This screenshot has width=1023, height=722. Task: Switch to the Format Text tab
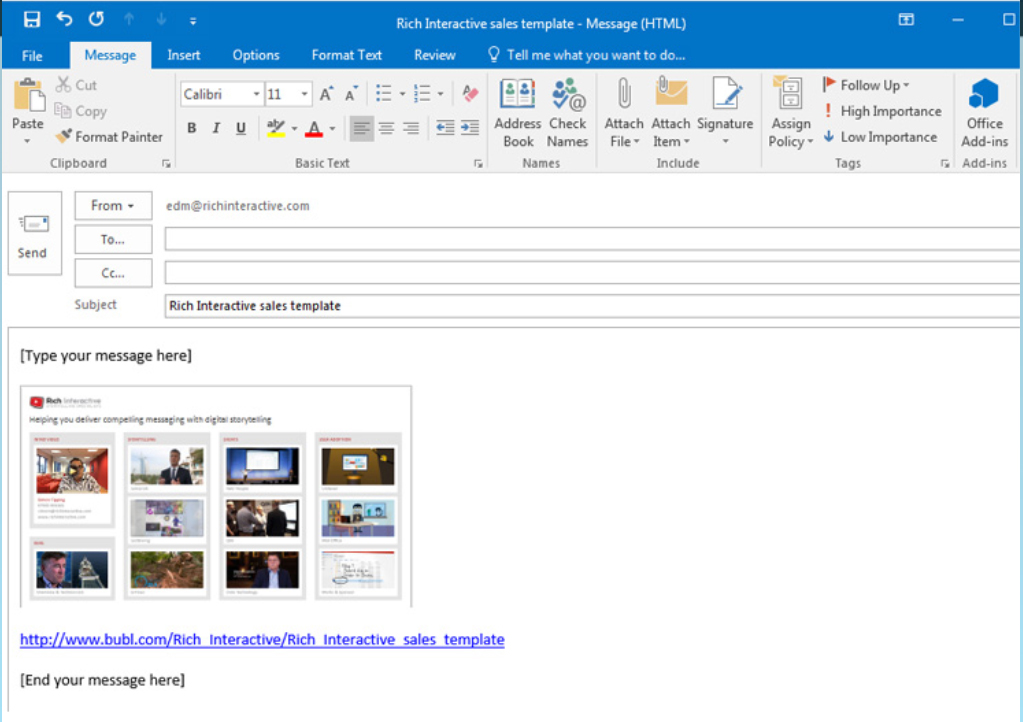tap(346, 55)
